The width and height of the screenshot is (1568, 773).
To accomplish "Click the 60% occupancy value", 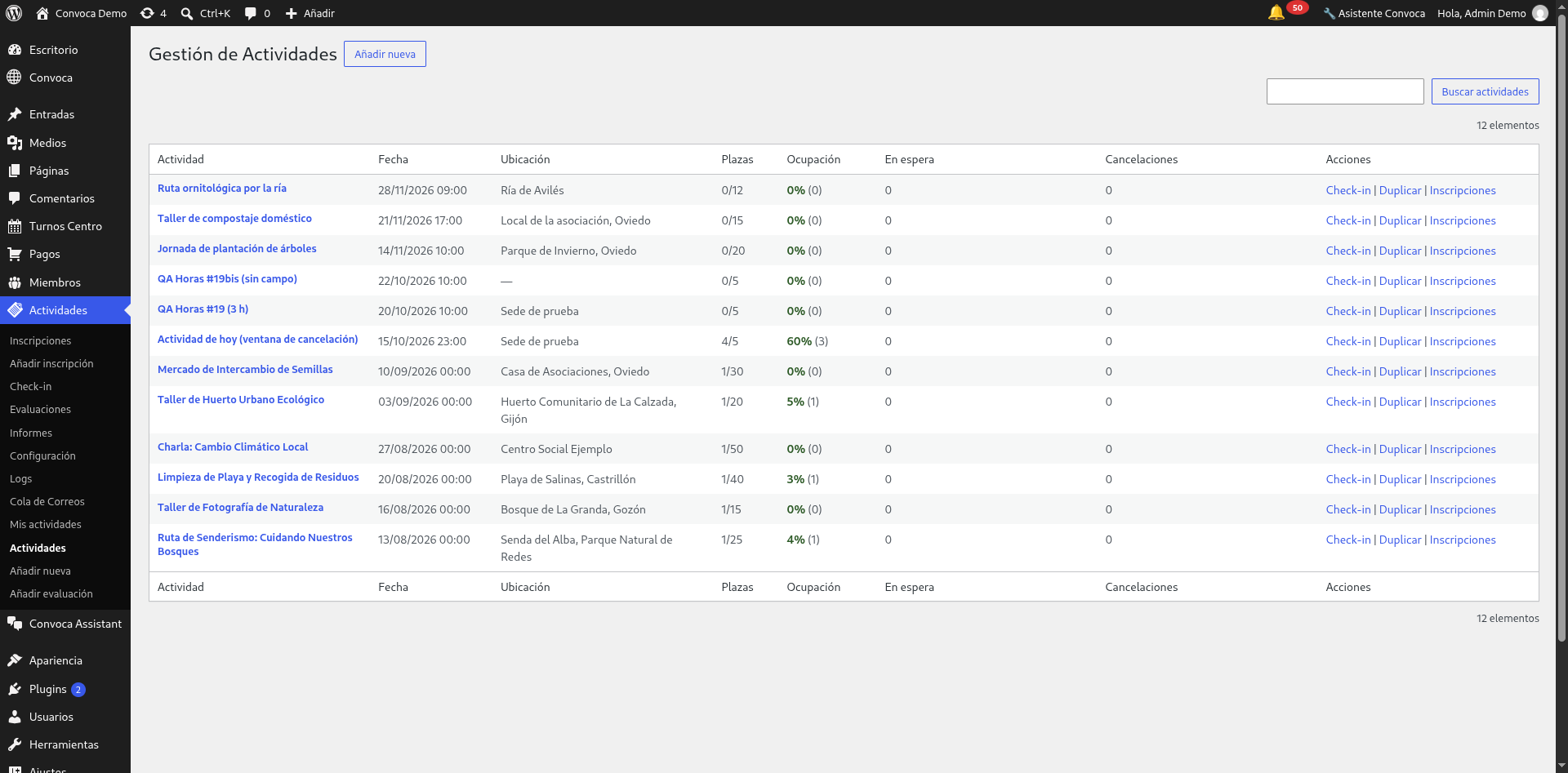I will 799,341.
